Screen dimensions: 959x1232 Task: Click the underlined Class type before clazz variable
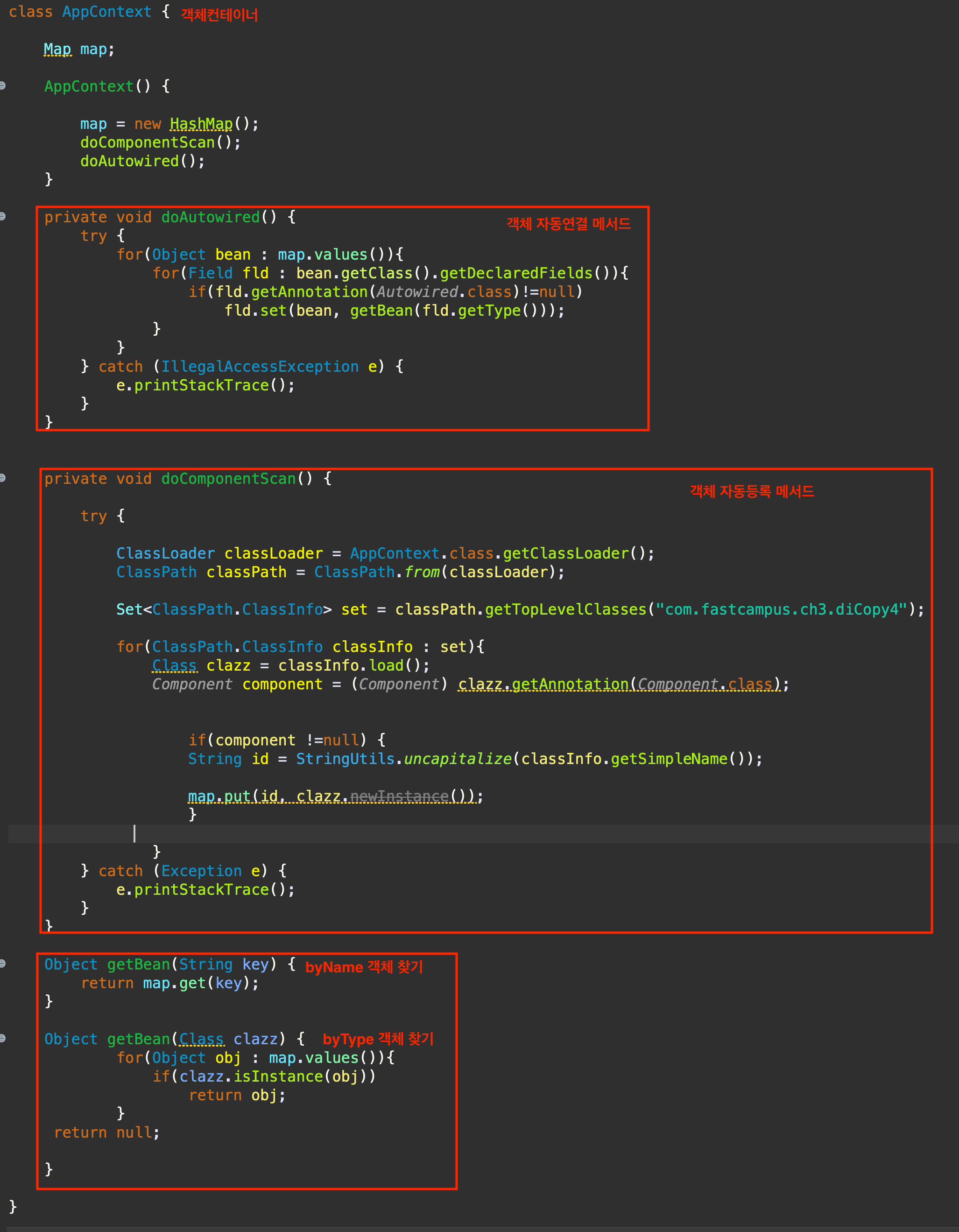[175, 666]
